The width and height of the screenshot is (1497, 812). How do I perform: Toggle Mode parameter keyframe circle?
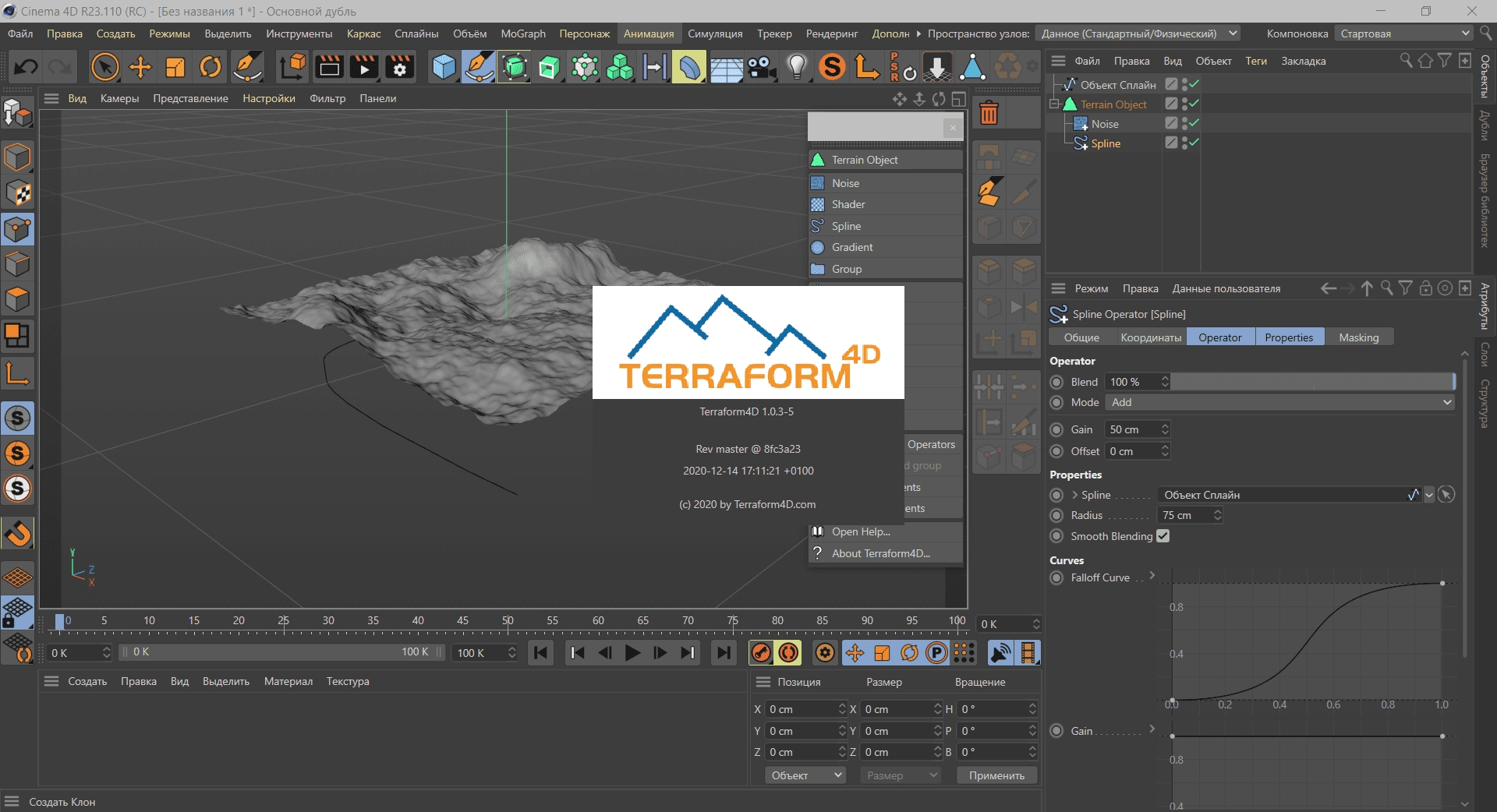click(1056, 402)
